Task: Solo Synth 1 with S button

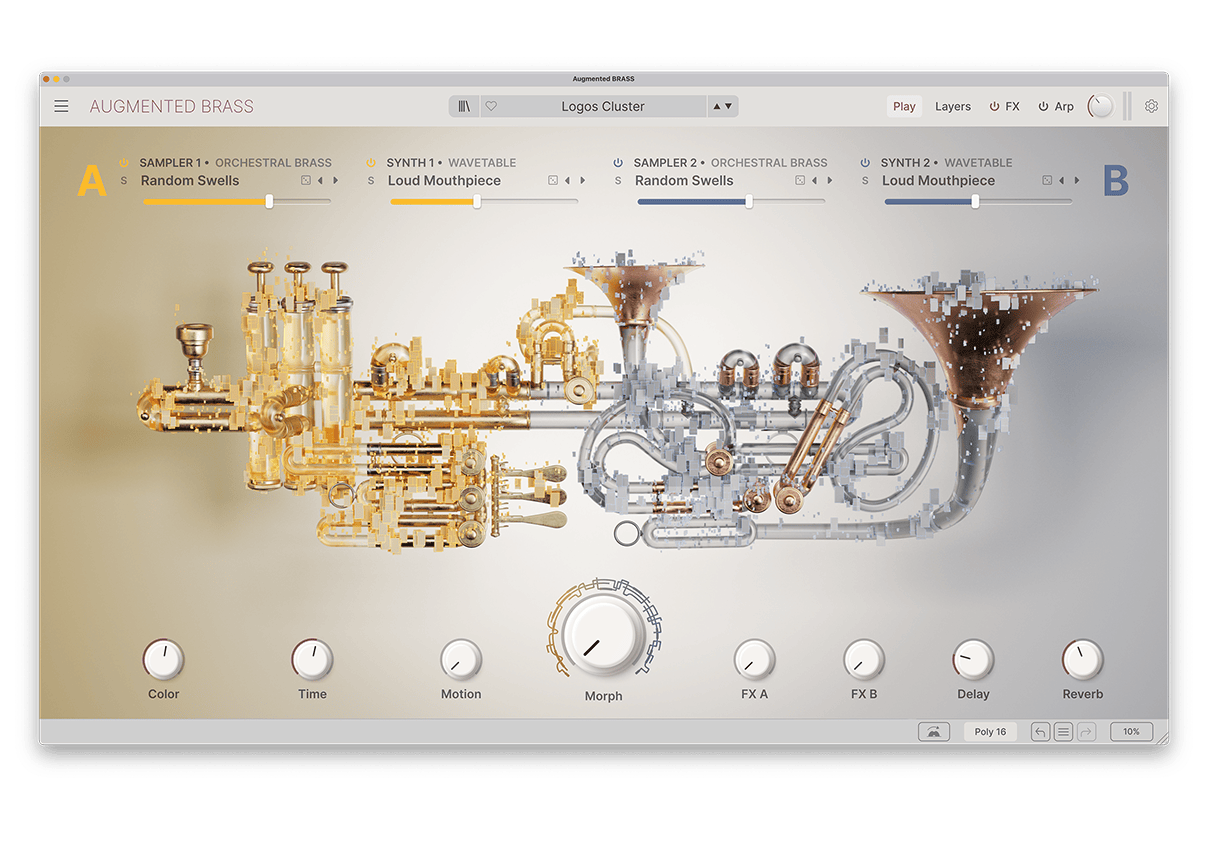Action: point(371,181)
